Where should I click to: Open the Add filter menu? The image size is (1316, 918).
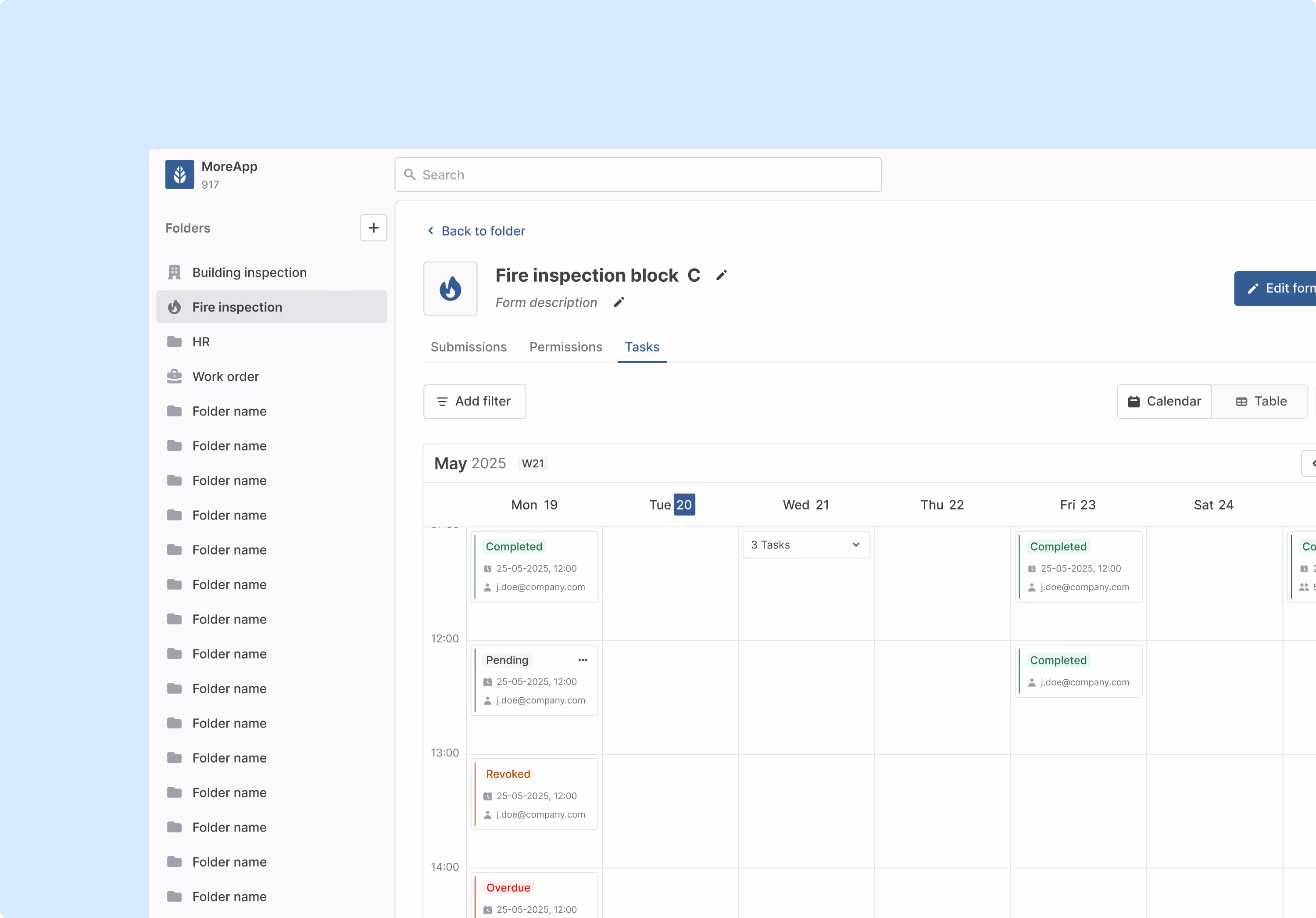tap(474, 402)
